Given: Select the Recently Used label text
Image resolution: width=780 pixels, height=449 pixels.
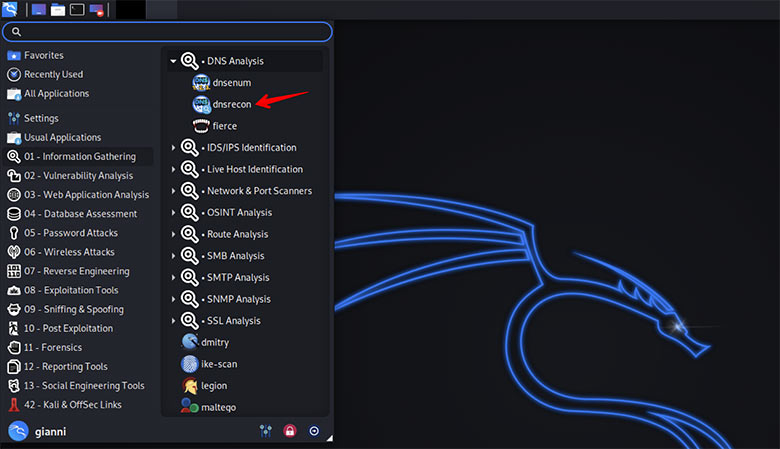Looking at the screenshot, I should [54, 75].
